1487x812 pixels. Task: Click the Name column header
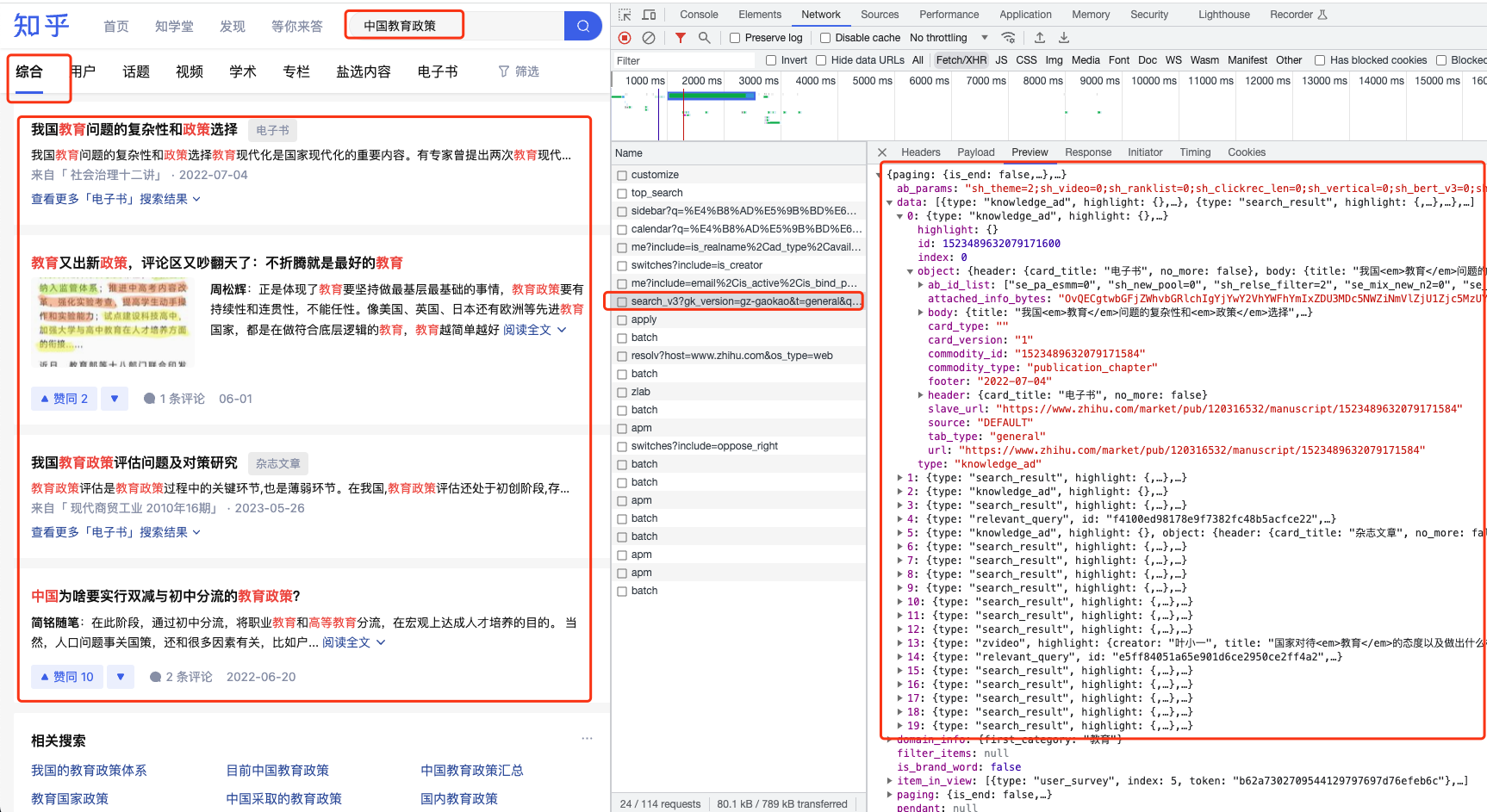[738, 153]
